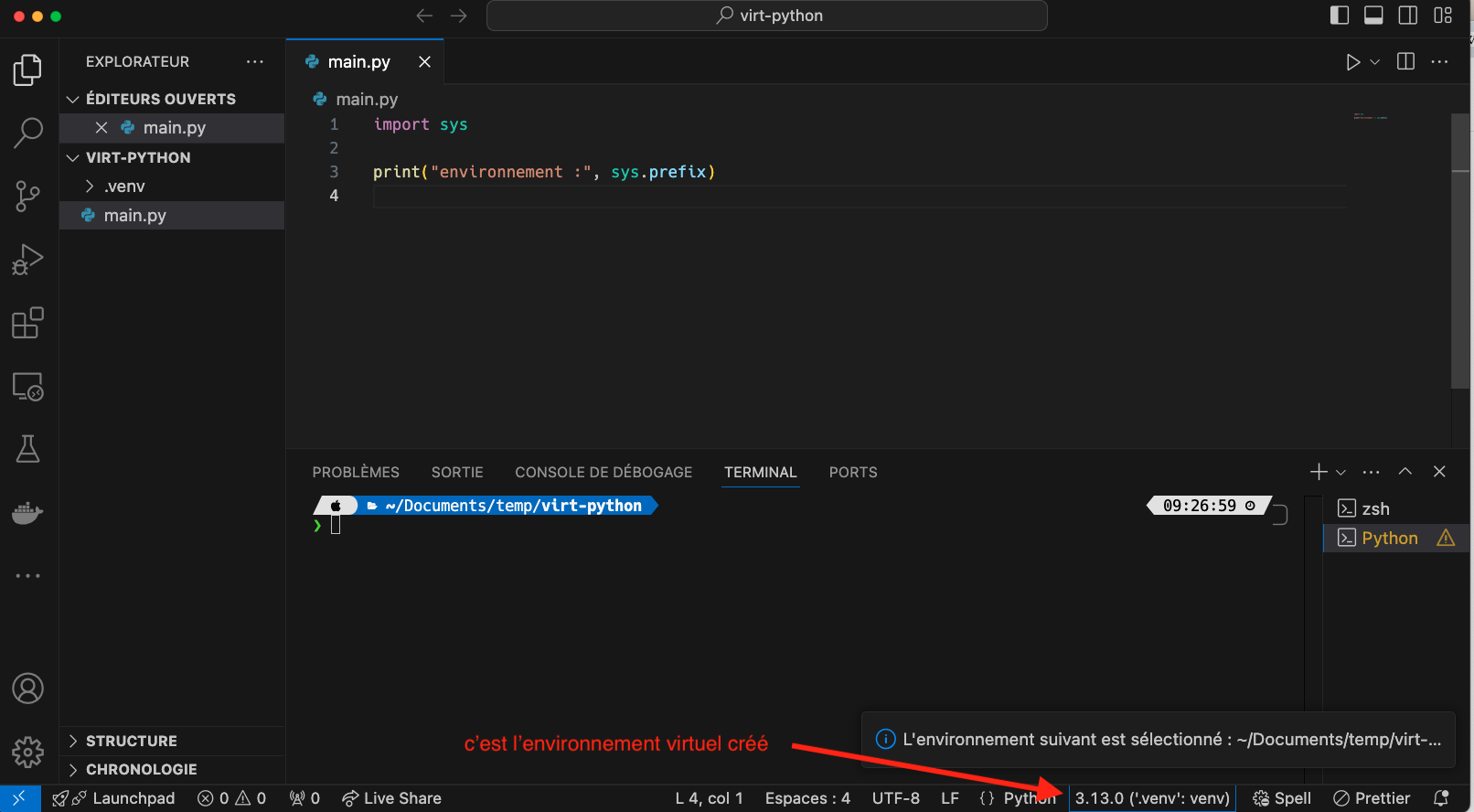
Task: Open the Testing flask icon
Action: 27,449
